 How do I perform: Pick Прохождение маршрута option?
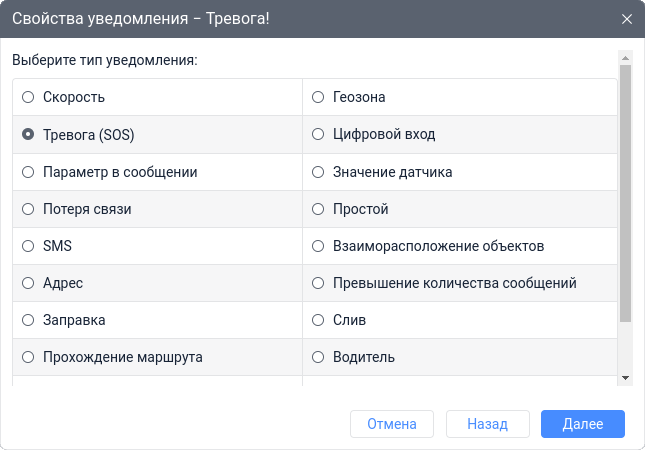tap(28, 357)
